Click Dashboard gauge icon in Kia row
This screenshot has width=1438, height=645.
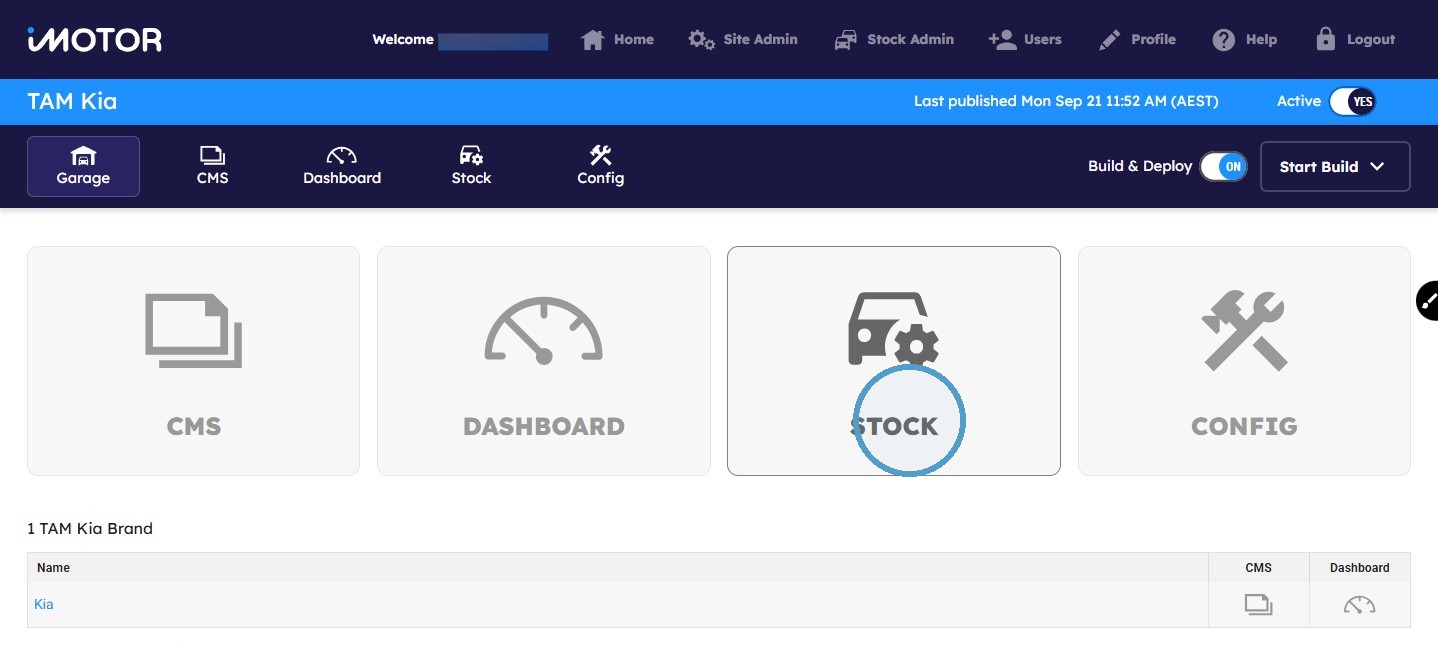point(1359,604)
